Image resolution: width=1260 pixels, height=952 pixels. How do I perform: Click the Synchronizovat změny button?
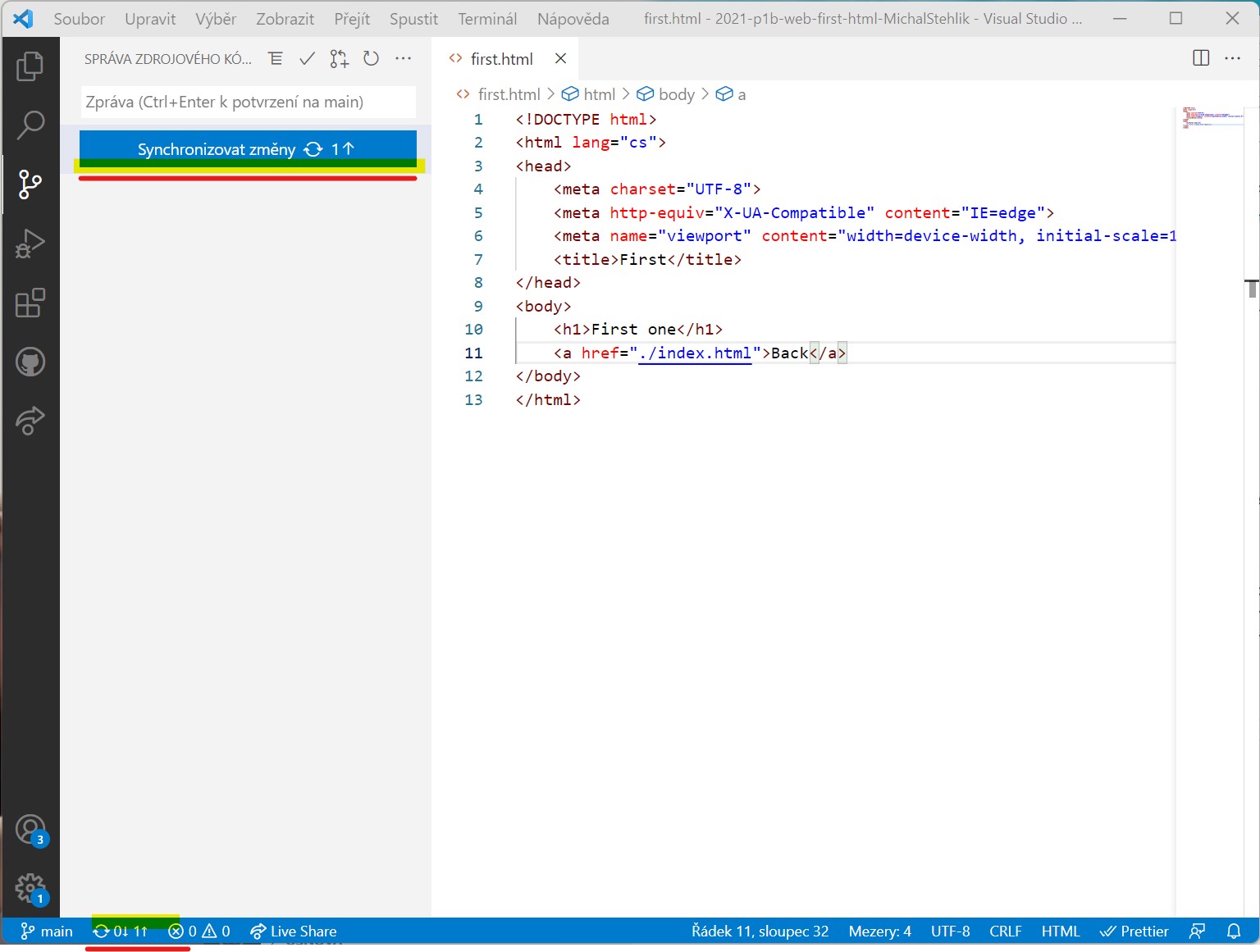coord(248,149)
